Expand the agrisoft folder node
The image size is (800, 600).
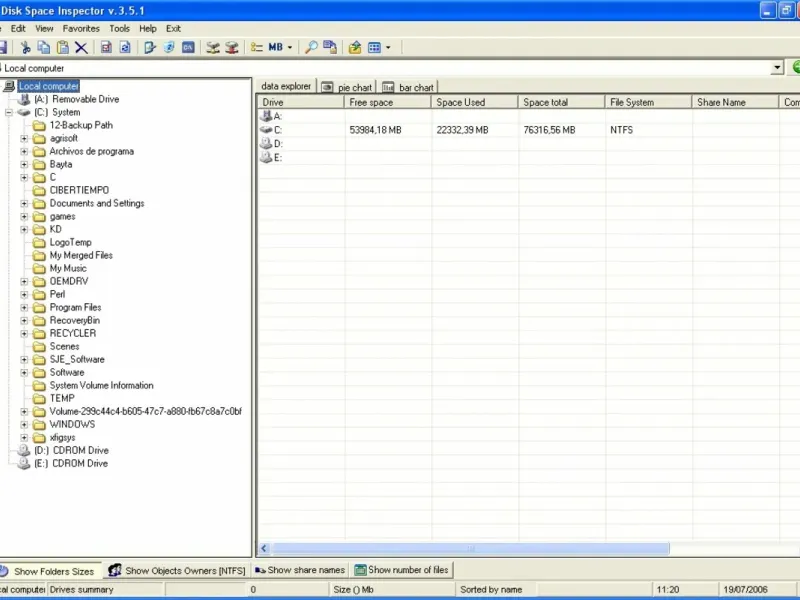pos(24,138)
